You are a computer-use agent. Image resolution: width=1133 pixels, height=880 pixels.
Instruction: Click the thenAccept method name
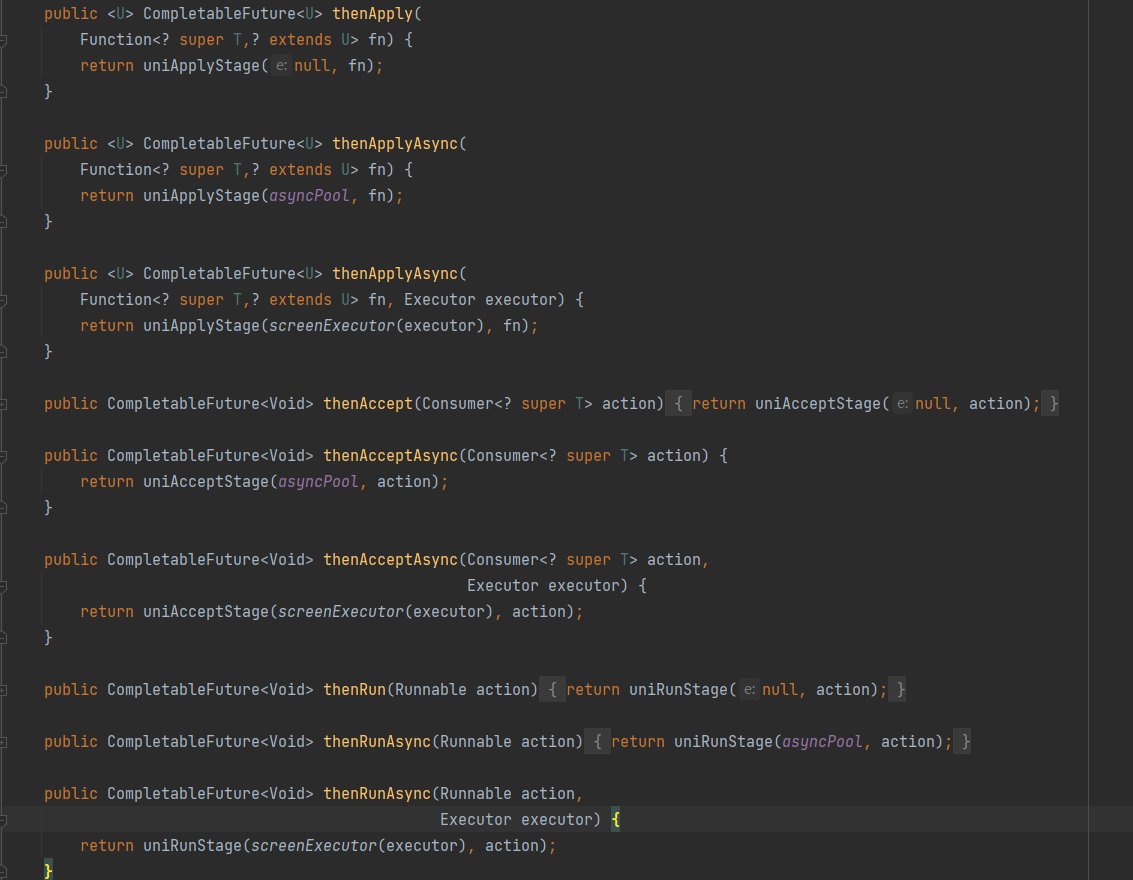pyautogui.click(x=368, y=404)
